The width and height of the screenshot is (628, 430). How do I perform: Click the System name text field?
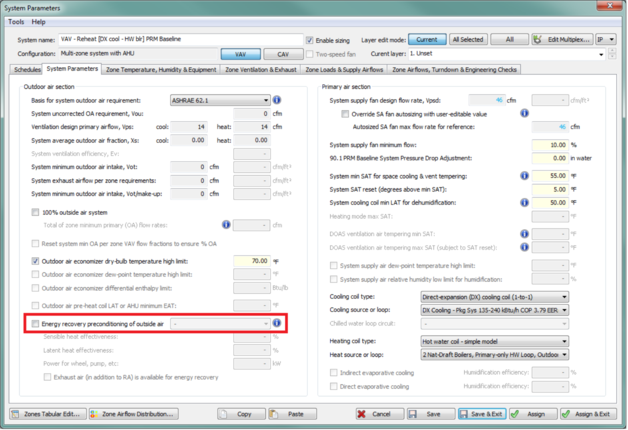pos(180,39)
